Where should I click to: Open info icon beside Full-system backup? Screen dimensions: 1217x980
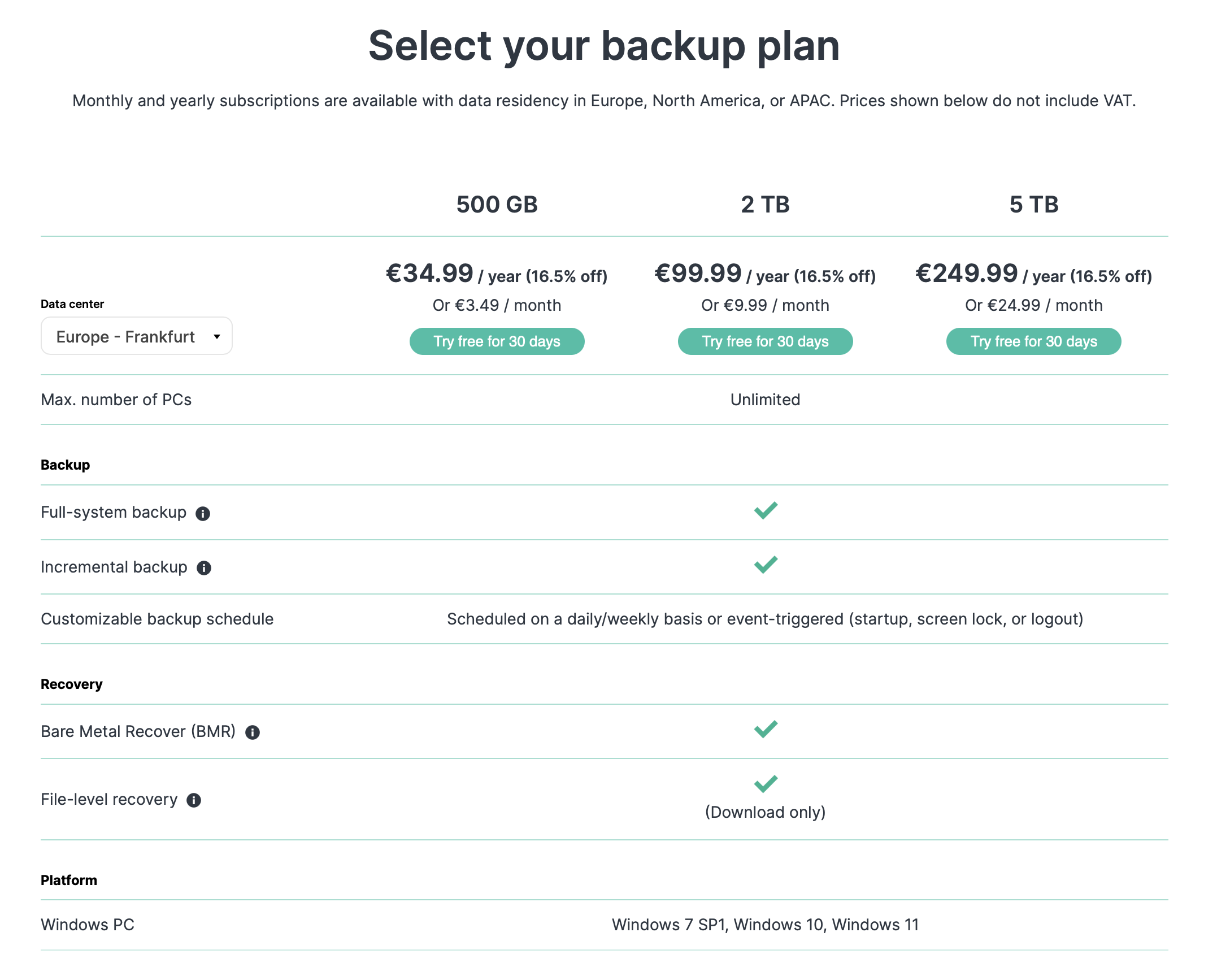coord(203,513)
